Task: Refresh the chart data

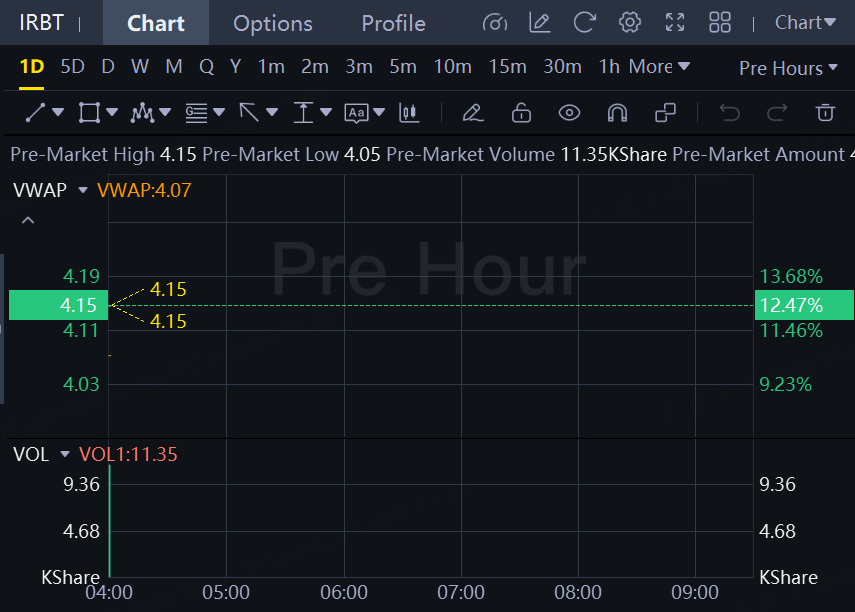Action: (585, 22)
